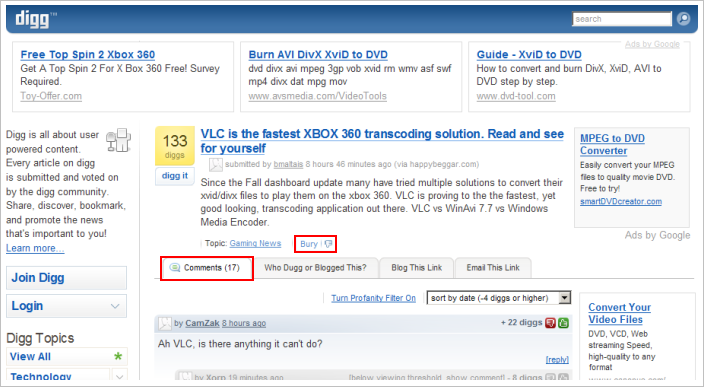Screen dimensions: 704x387
Task: Open the Technology topic
Action: click(x=41, y=376)
